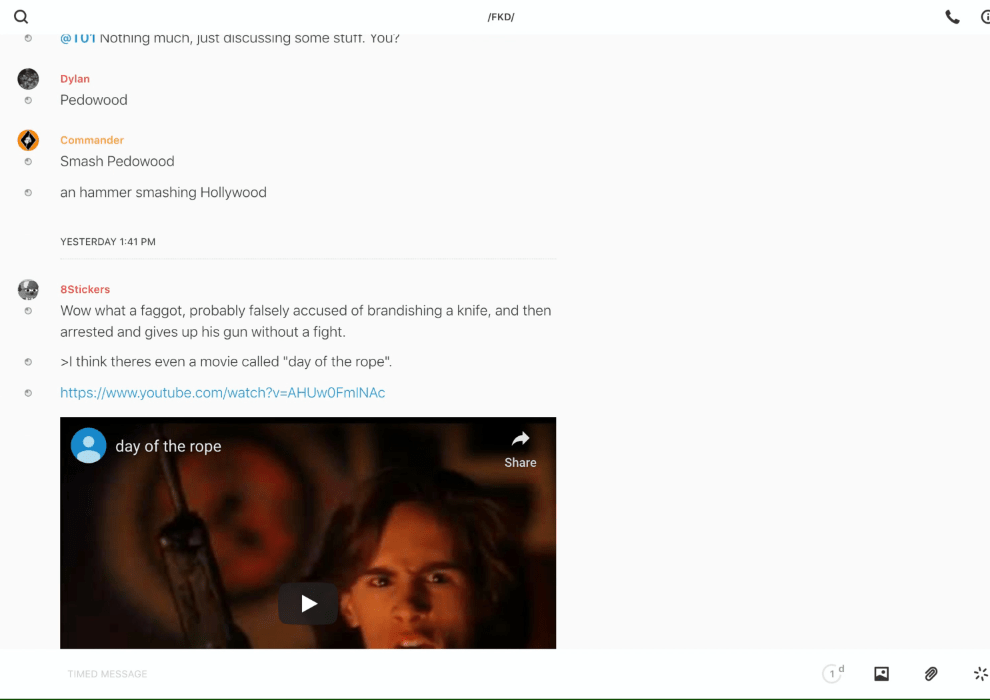Select the Commander username label
The height and width of the screenshot is (700, 990).
coord(92,140)
